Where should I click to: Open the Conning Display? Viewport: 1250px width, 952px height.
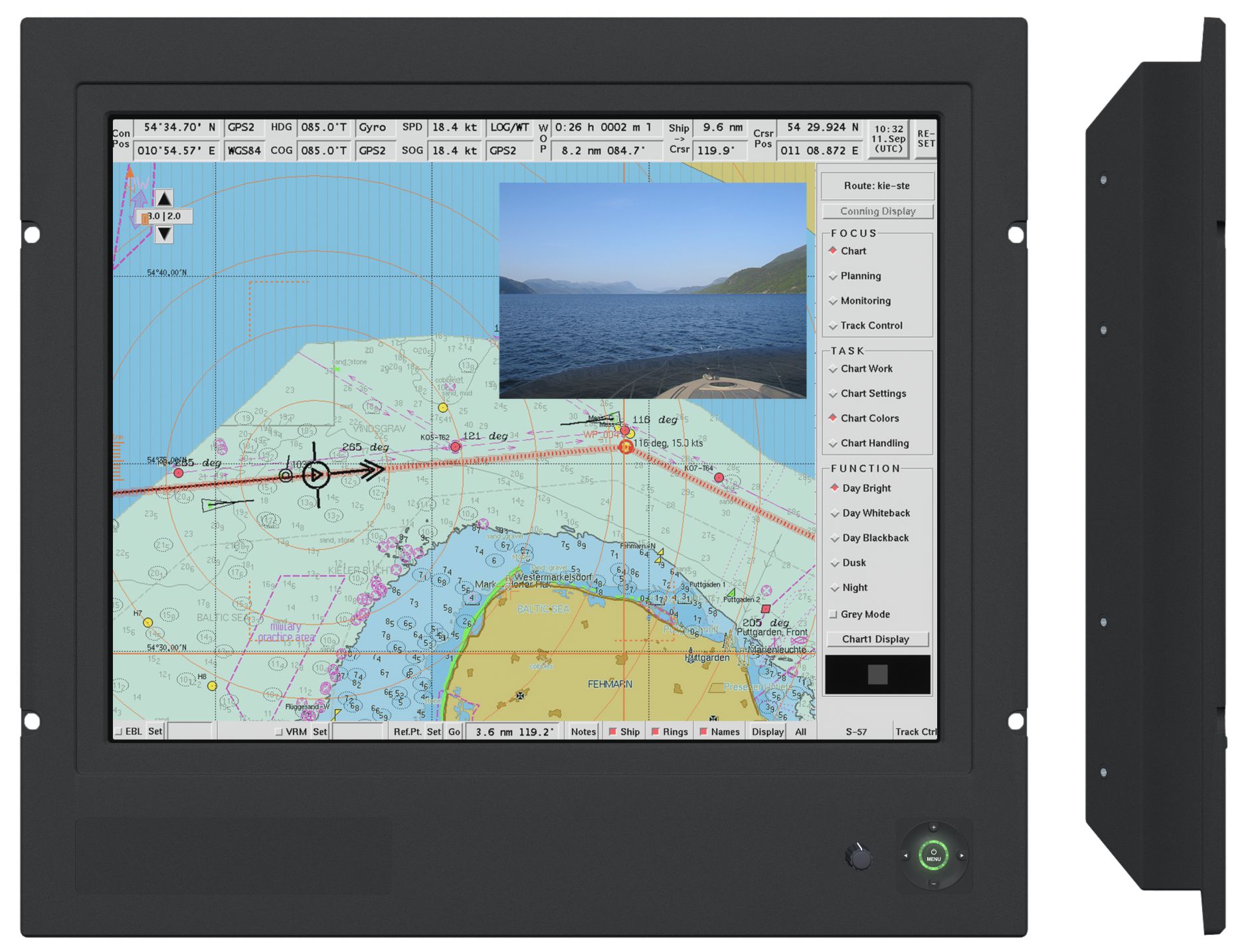(x=877, y=211)
